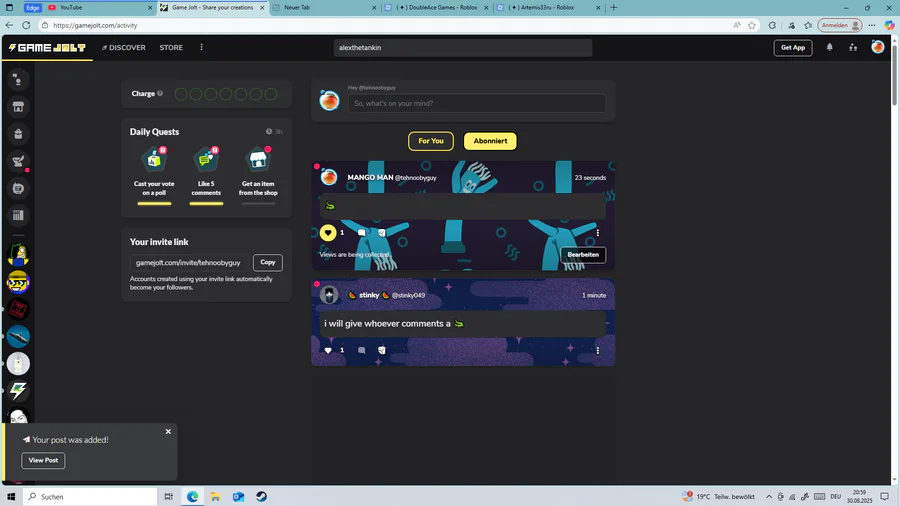Open the quests sidebar icon with red dot
The width and height of the screenshot is (900, 506).
[x=18, y=161]
